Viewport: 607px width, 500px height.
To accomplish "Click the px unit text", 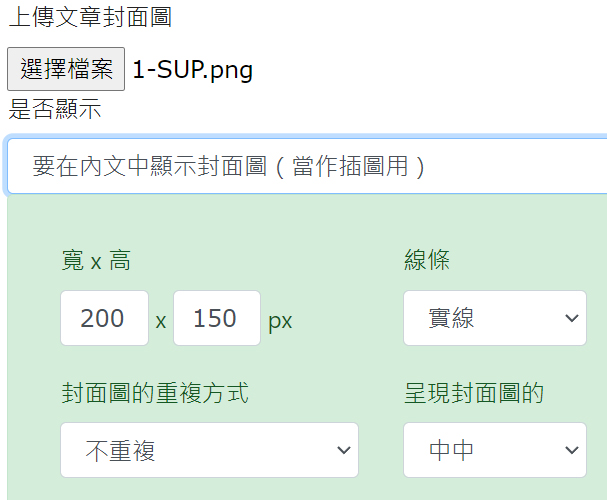I will tap(280, 321).
